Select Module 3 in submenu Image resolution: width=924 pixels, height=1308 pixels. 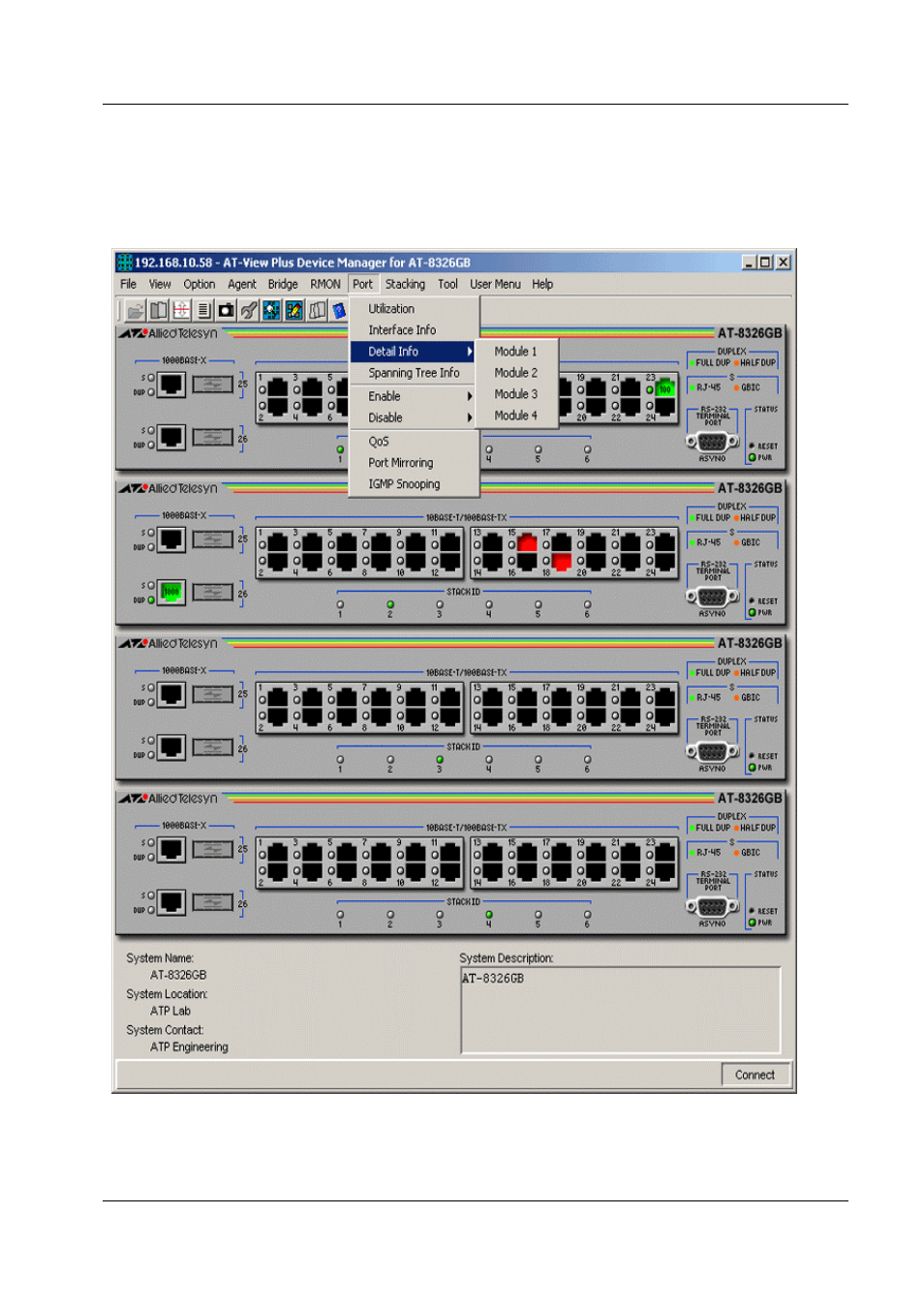coord(517,394)
